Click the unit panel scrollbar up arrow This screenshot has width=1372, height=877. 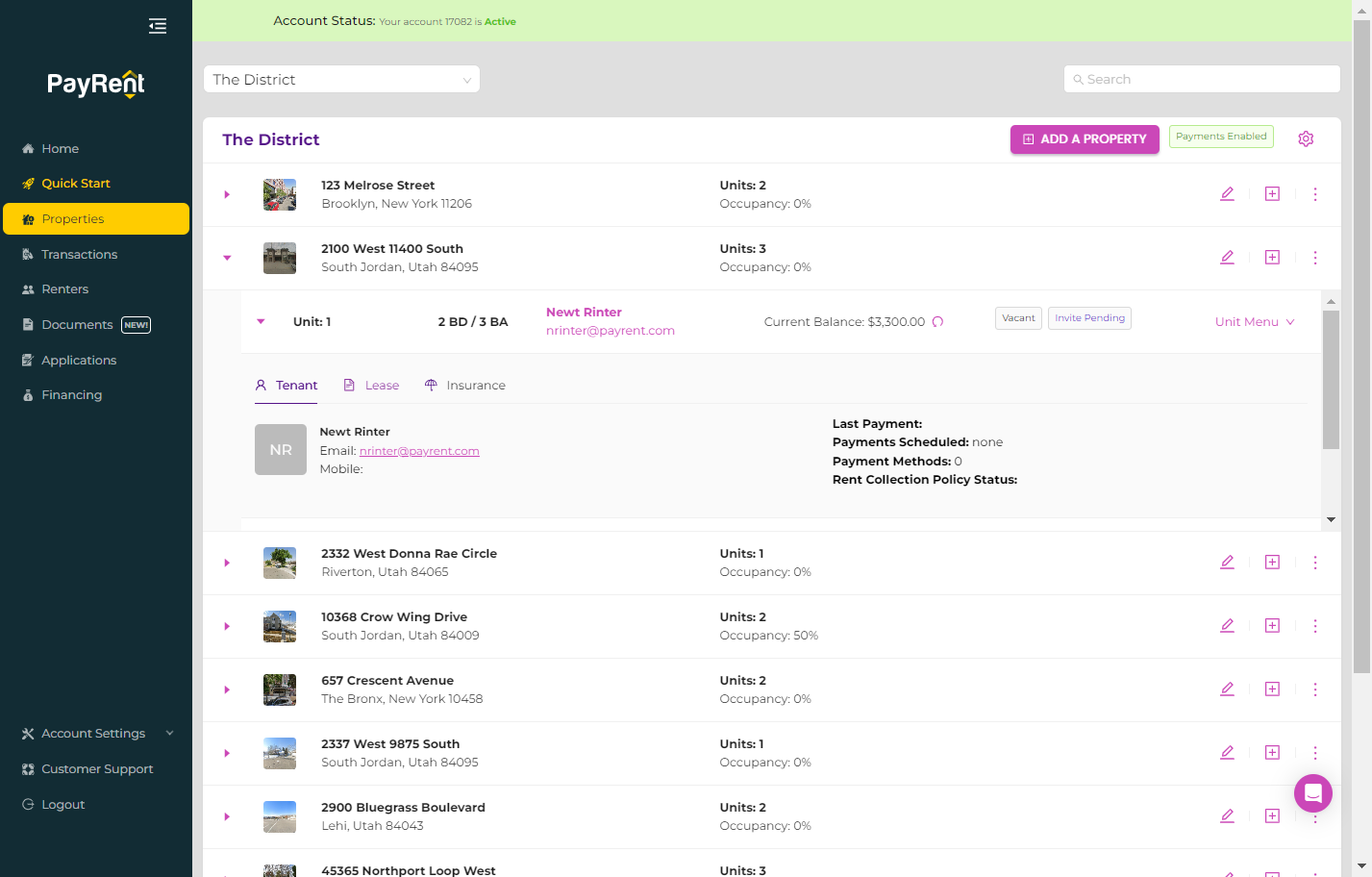point(1331,301)
